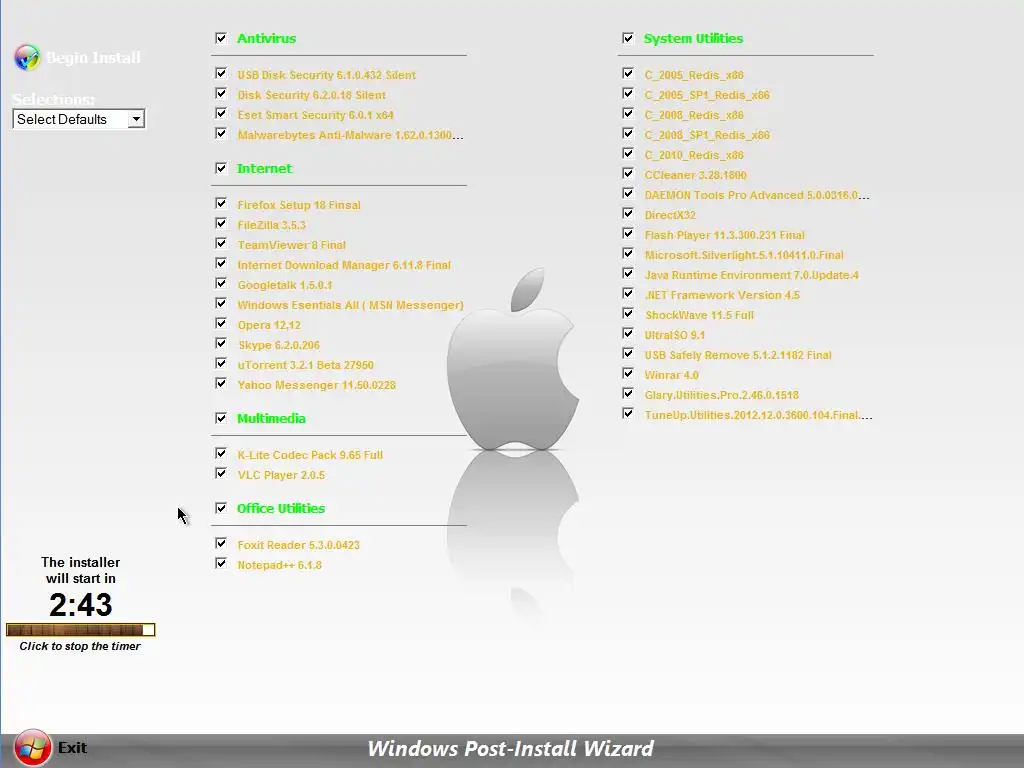Screen dimensions: 1024x768
Task: Toggle the Internet category checkbox
Action: click(221, 168)
